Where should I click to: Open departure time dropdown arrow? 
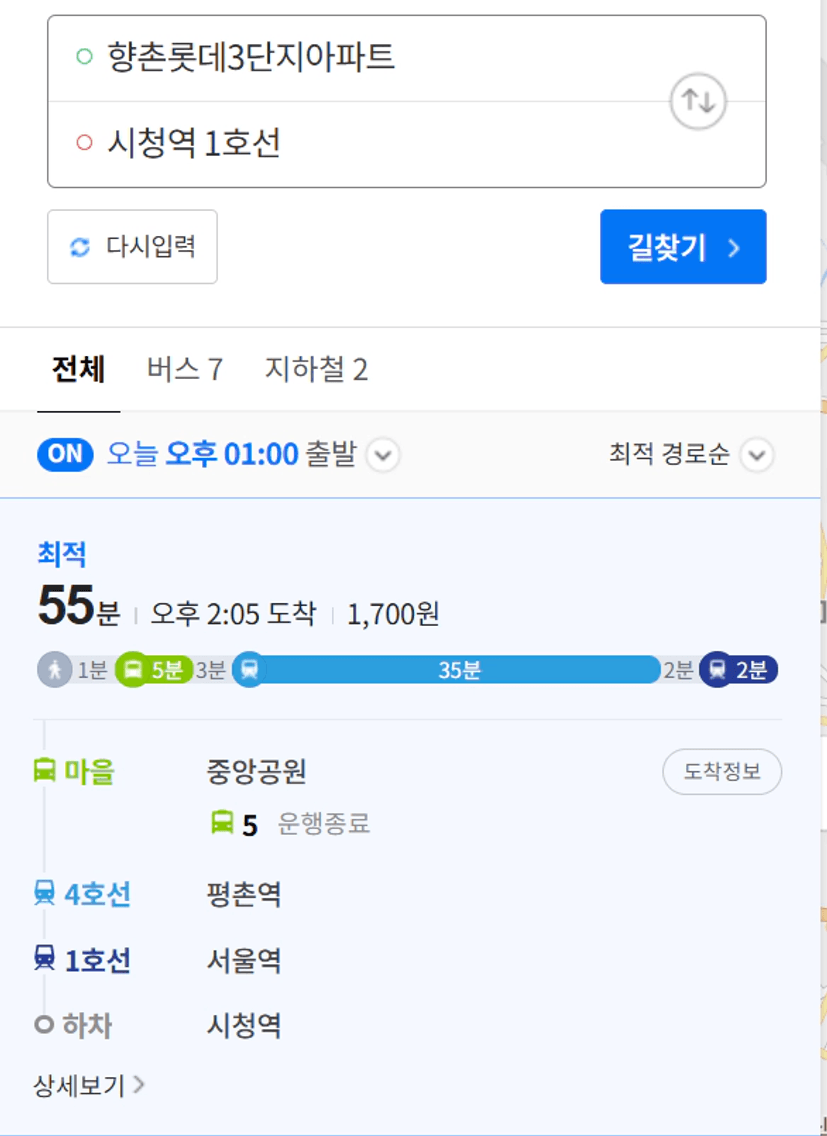click(x=383, y=455)
